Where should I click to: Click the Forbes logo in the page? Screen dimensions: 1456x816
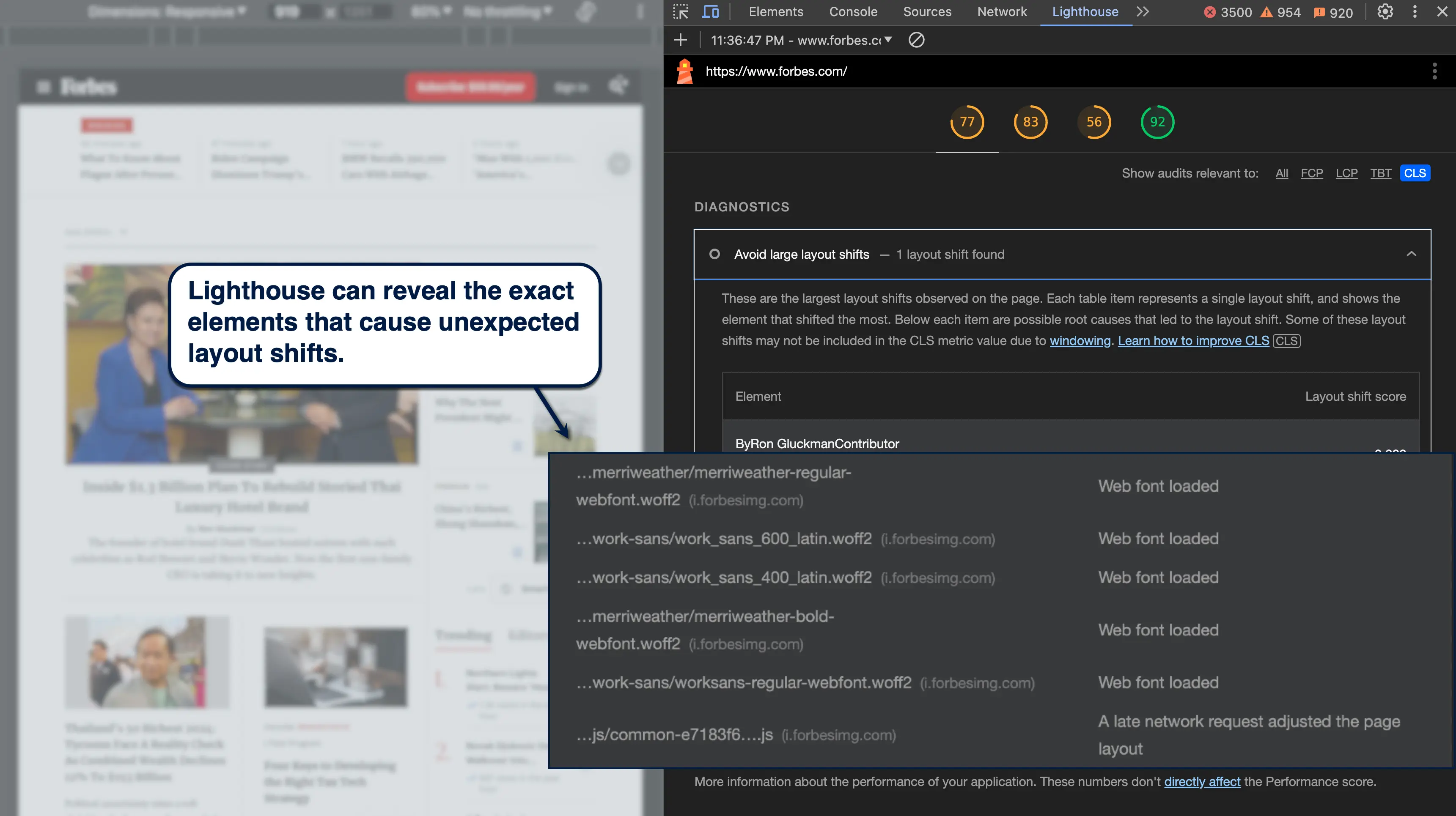(88, 87)
